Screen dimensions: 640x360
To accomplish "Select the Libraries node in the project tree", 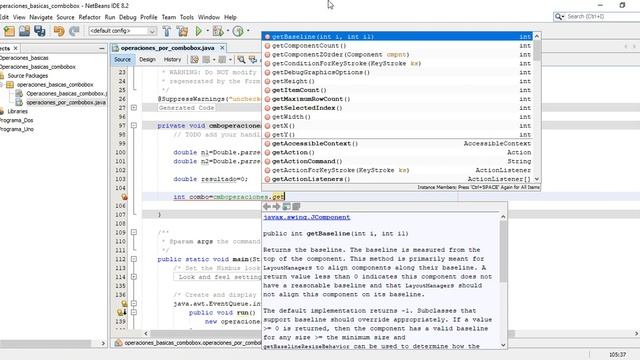I will (x=18, y=111).
